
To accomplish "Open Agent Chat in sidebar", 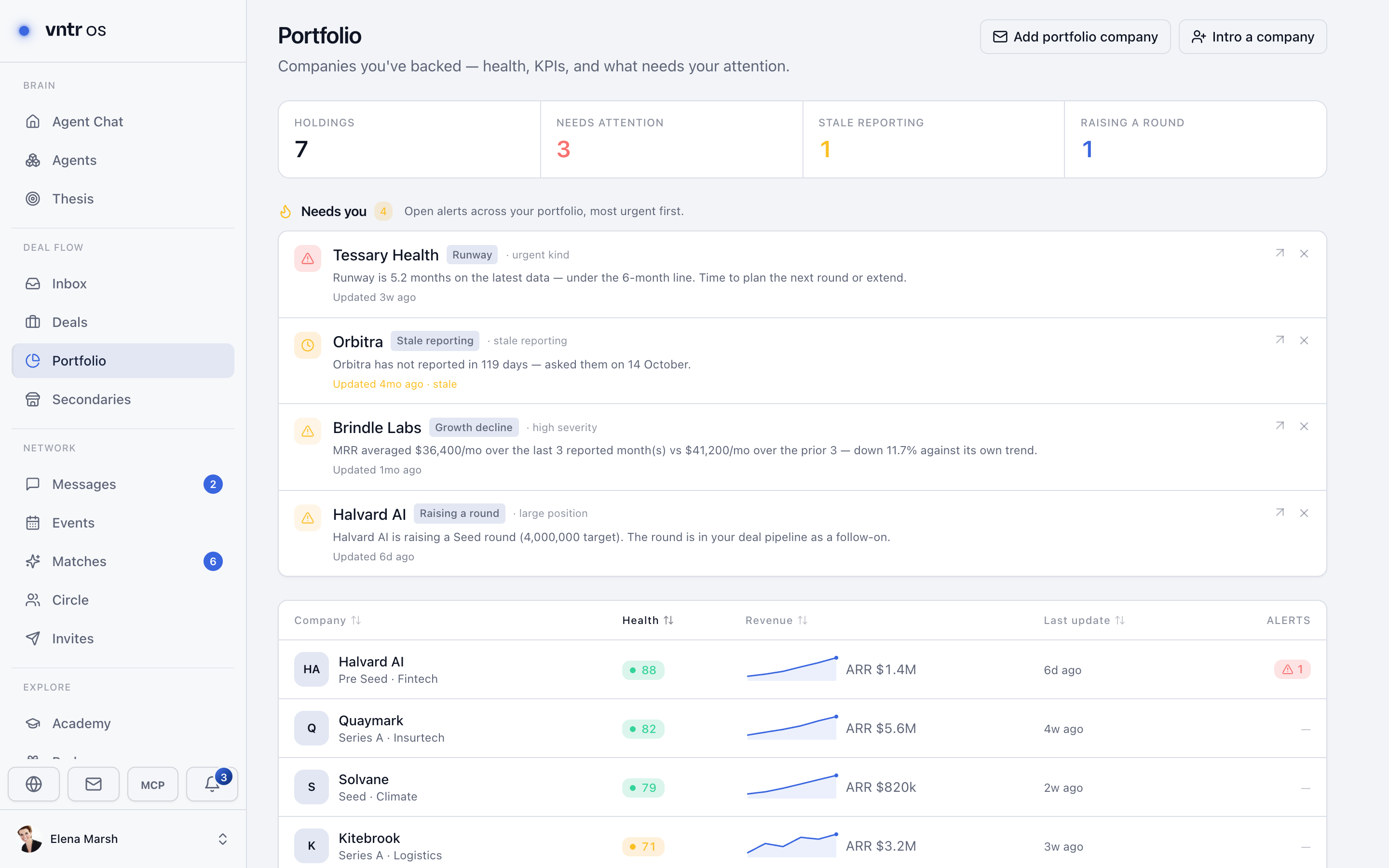I will [123, 122].
